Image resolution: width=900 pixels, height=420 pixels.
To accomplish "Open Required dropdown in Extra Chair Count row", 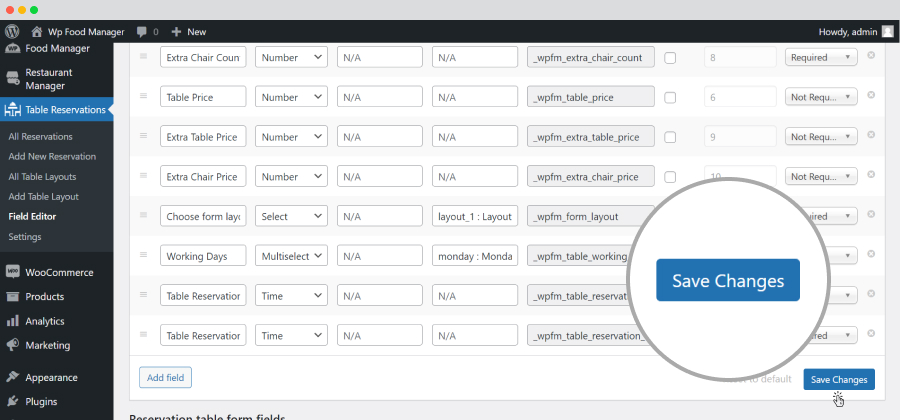I will 821,57.
